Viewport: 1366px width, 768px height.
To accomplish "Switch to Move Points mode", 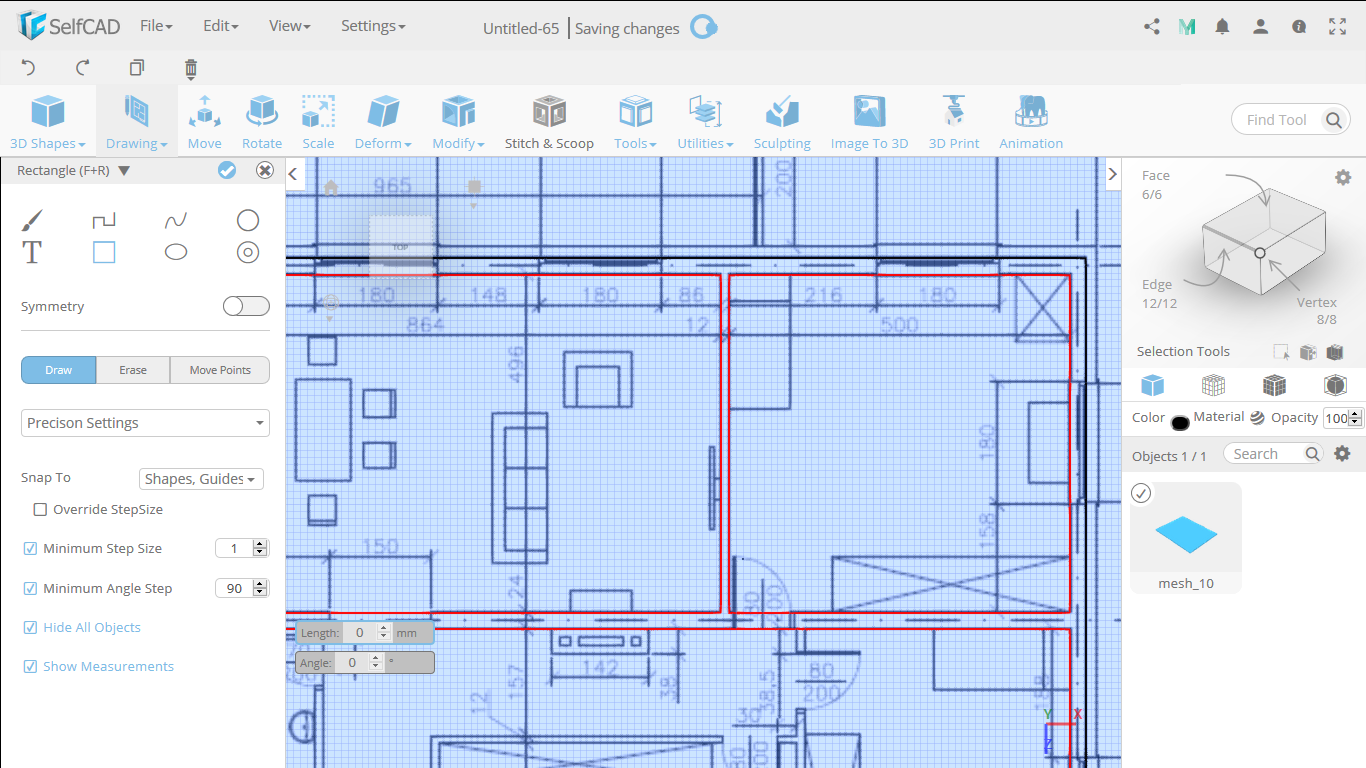I will pos(220,370).
